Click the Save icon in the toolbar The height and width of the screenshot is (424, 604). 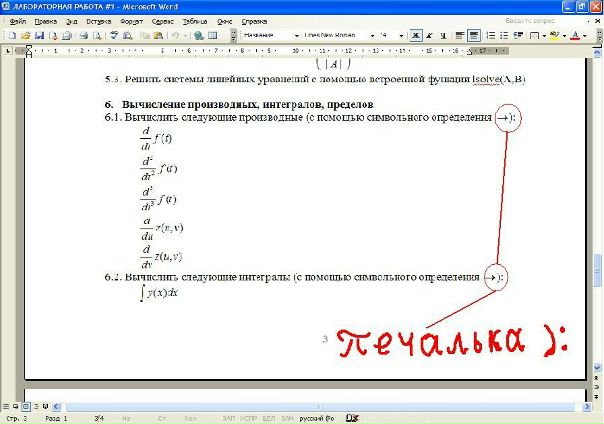click(x=39, y=35)
